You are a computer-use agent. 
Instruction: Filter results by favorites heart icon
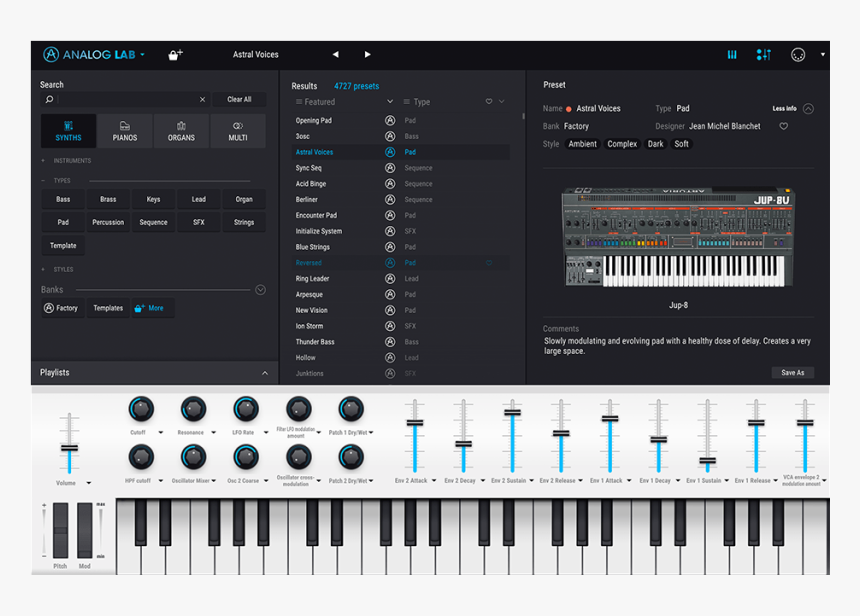489,101
